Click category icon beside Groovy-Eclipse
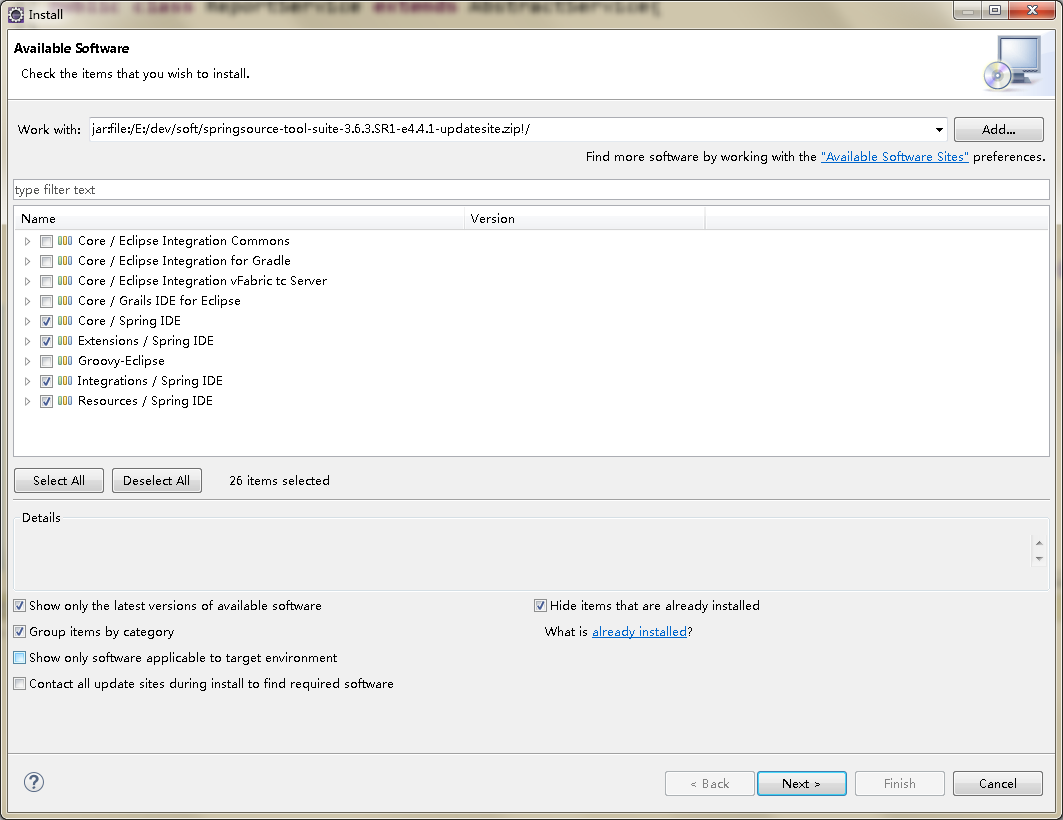 [x=65, y=361]
